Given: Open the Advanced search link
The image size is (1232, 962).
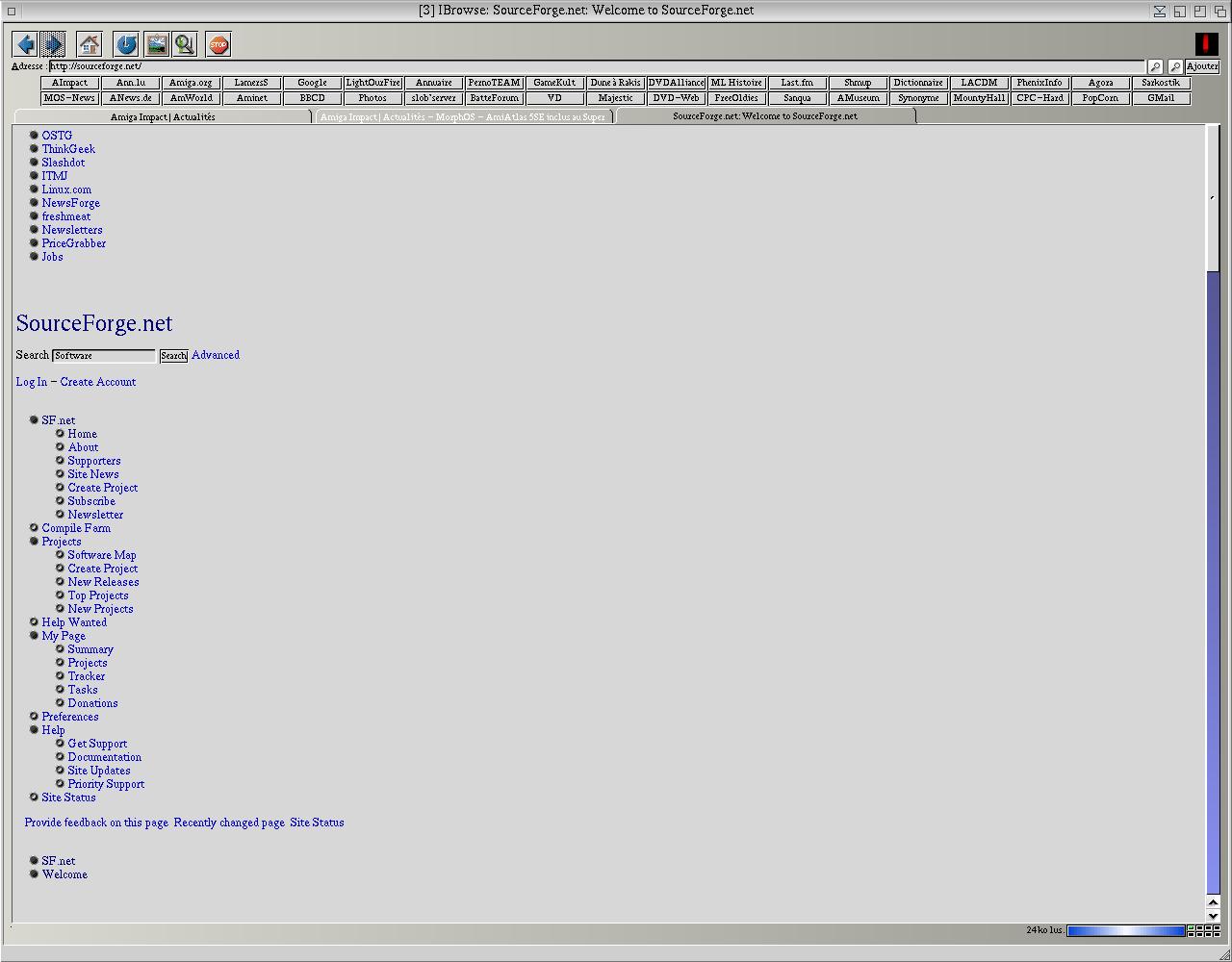Looking at the screenshot, I should click(216, 355).
